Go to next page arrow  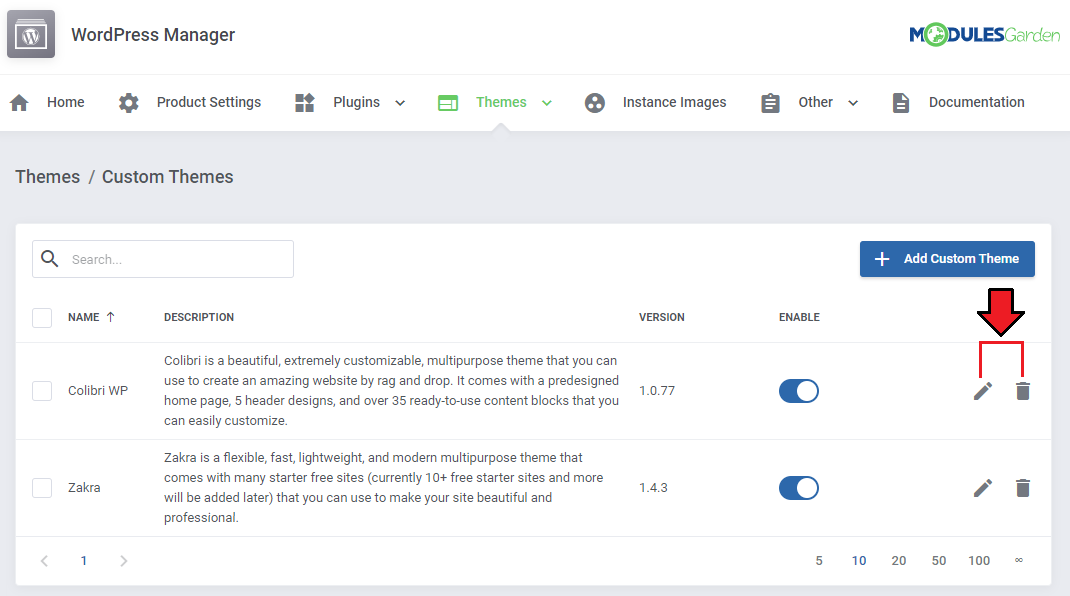pyautogui.click(x=124, y=560)
